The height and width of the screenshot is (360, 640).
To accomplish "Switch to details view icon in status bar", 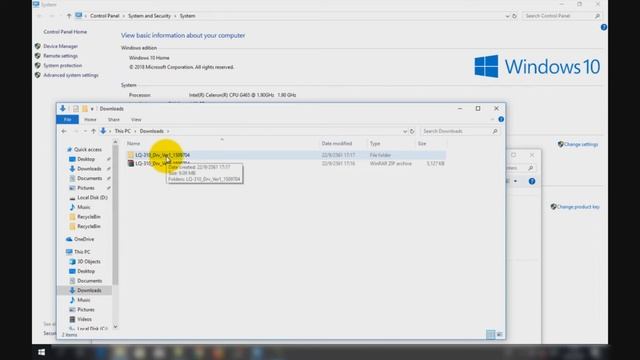I will click(491, 335).
